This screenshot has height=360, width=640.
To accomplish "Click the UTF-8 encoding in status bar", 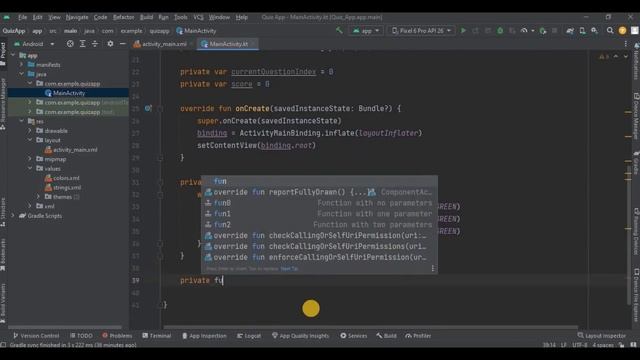I will pos(579,345).
